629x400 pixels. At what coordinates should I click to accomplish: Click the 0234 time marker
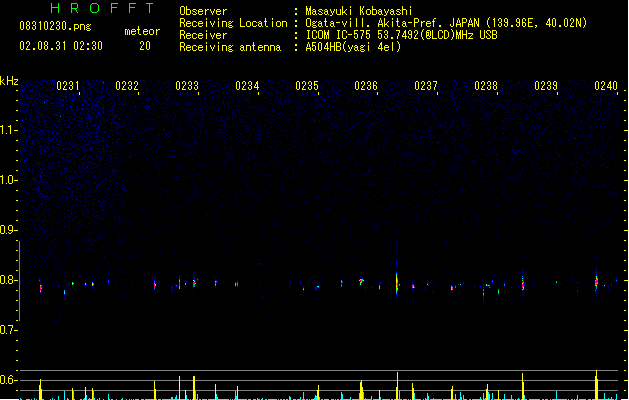pos(247,86)
